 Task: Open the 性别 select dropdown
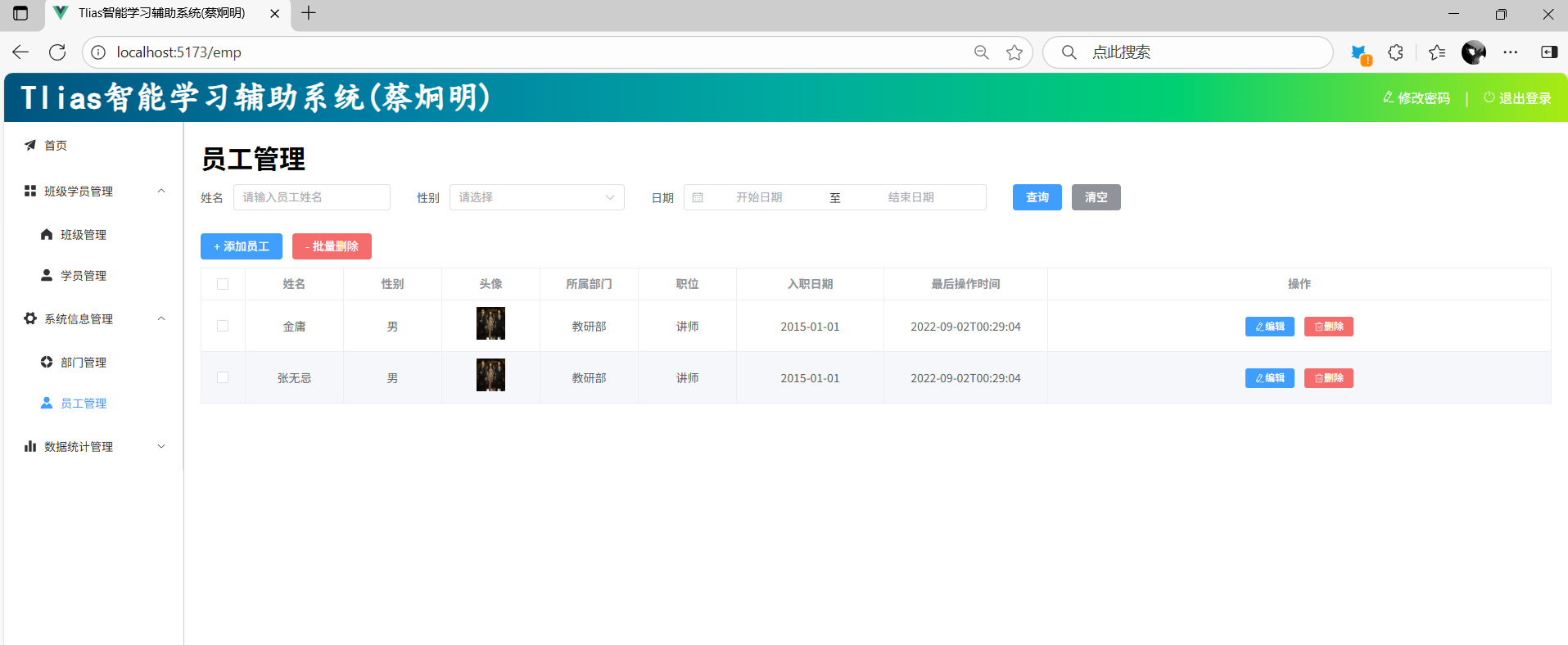tap(536, 197)
